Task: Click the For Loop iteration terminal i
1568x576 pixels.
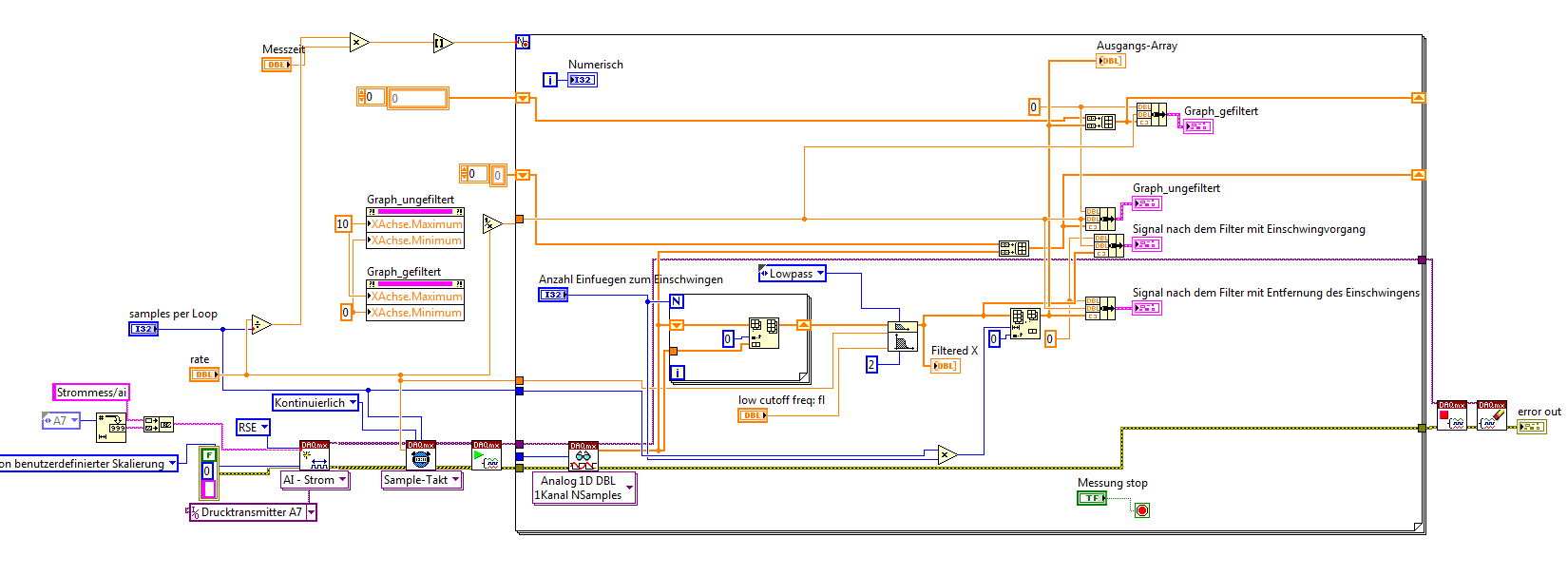Action: [x=677, y=373]
